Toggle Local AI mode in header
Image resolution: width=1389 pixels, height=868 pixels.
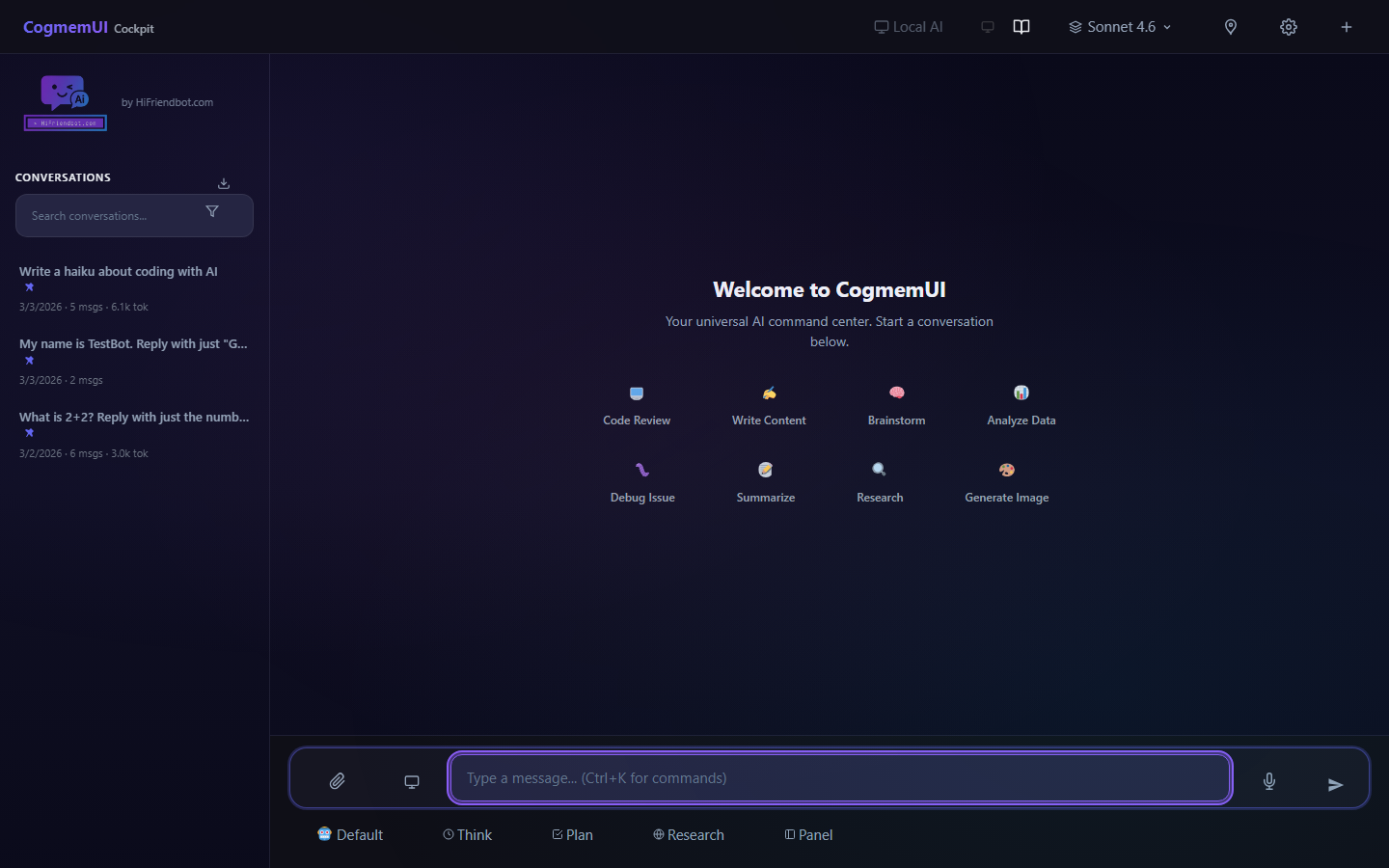[909, 27]
